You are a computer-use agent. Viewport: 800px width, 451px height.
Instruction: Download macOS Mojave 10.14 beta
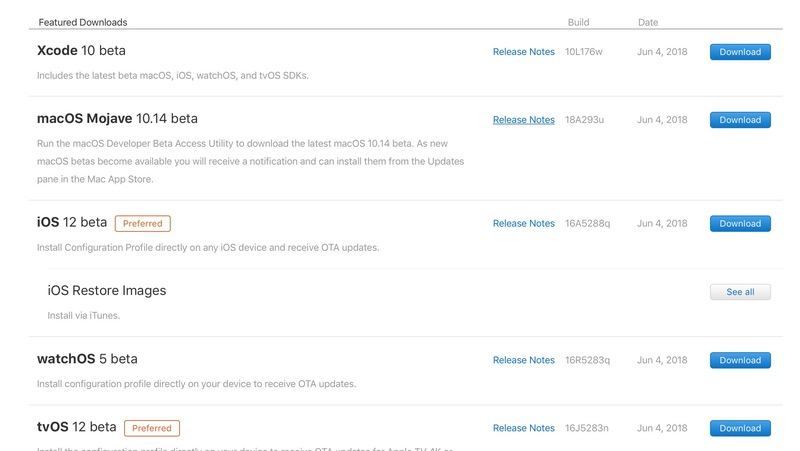(740, 120)
